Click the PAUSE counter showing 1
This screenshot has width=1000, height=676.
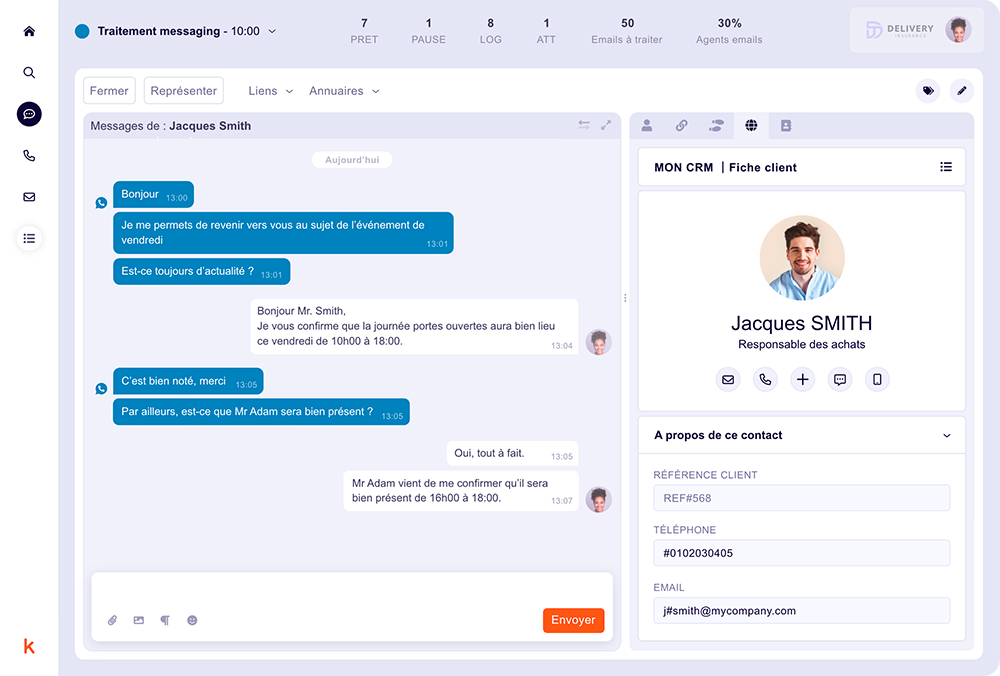tap(429, 31)
